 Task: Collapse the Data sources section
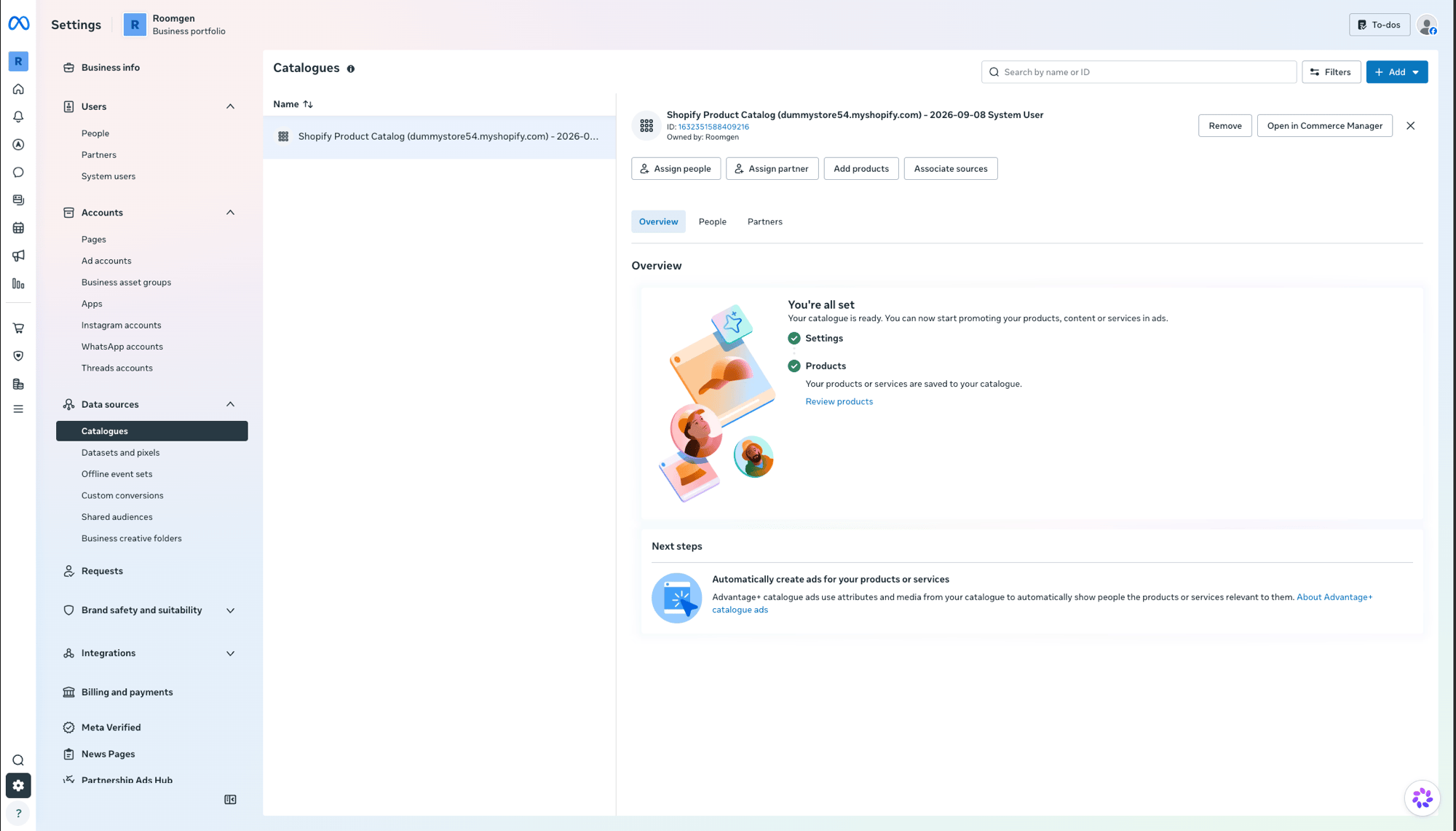[x=230, y=404]
